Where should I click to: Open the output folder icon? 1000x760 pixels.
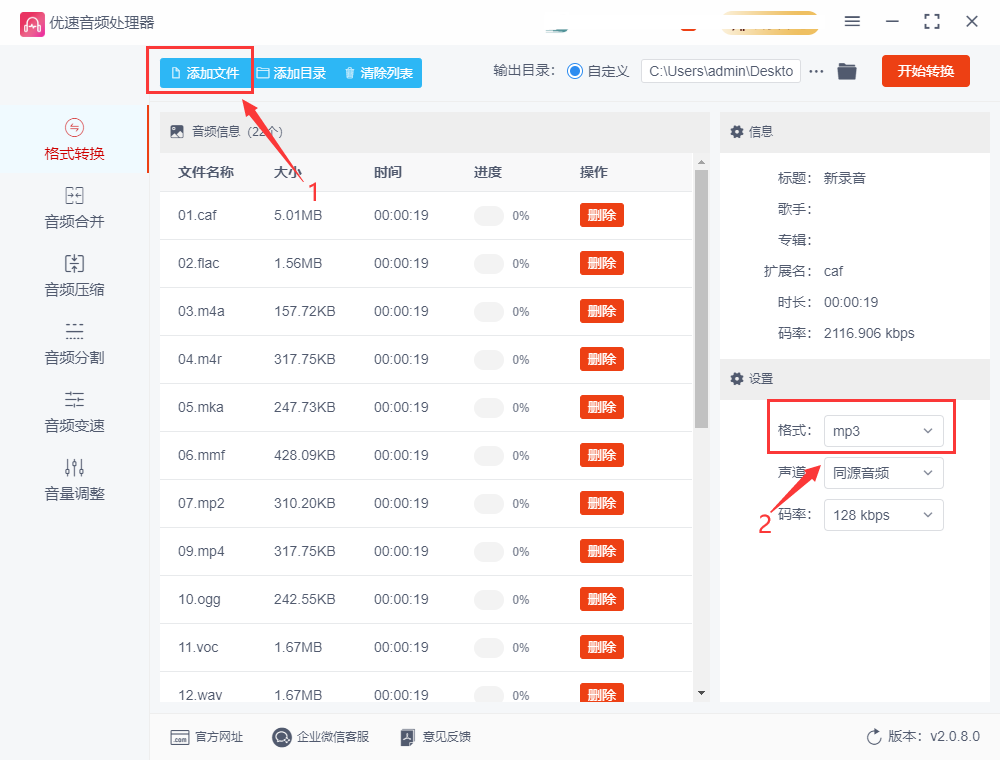point(847,71)
